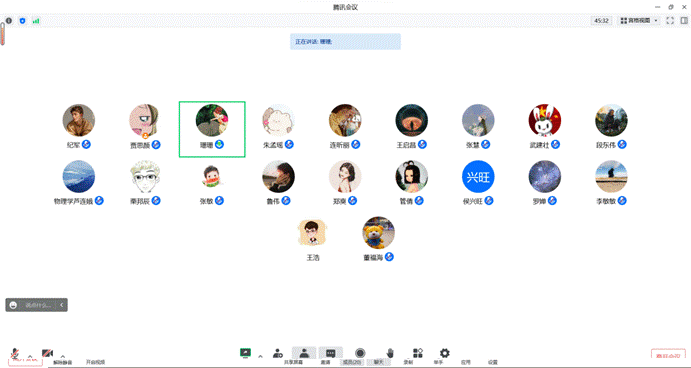Expand video options caret beside camera
The image size is (691, 368).
(x=62, y=356)
